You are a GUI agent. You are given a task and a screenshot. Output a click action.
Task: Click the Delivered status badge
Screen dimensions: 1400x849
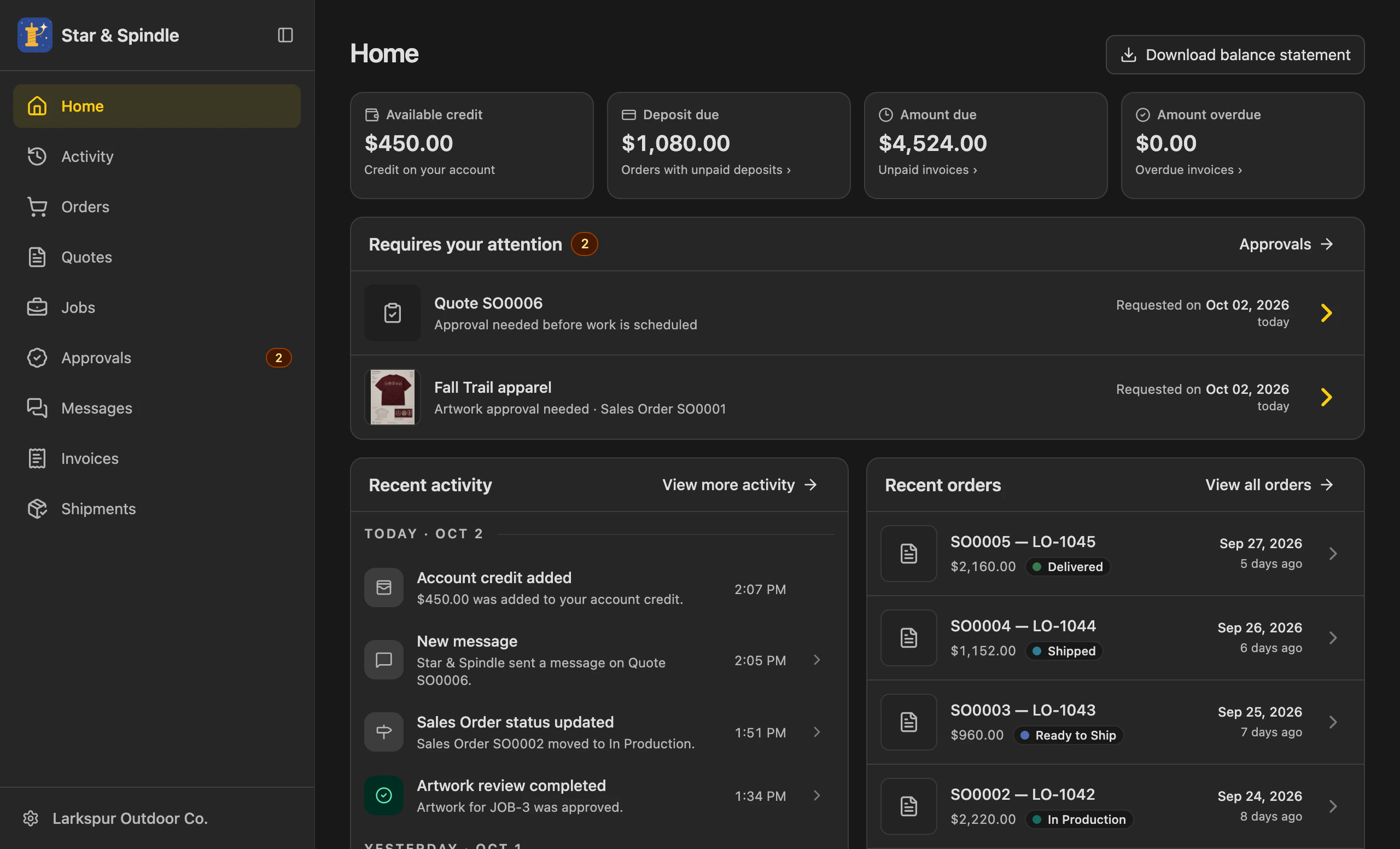tap(1067, 567)
